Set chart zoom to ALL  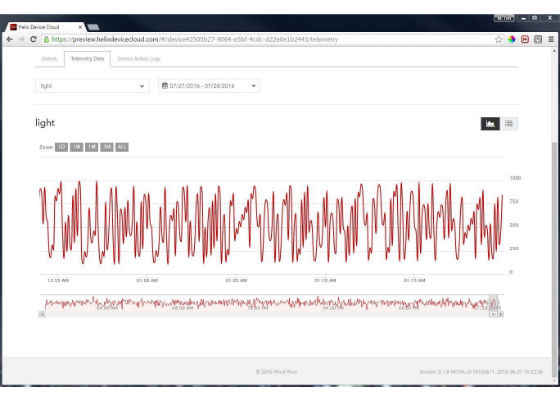122,147
